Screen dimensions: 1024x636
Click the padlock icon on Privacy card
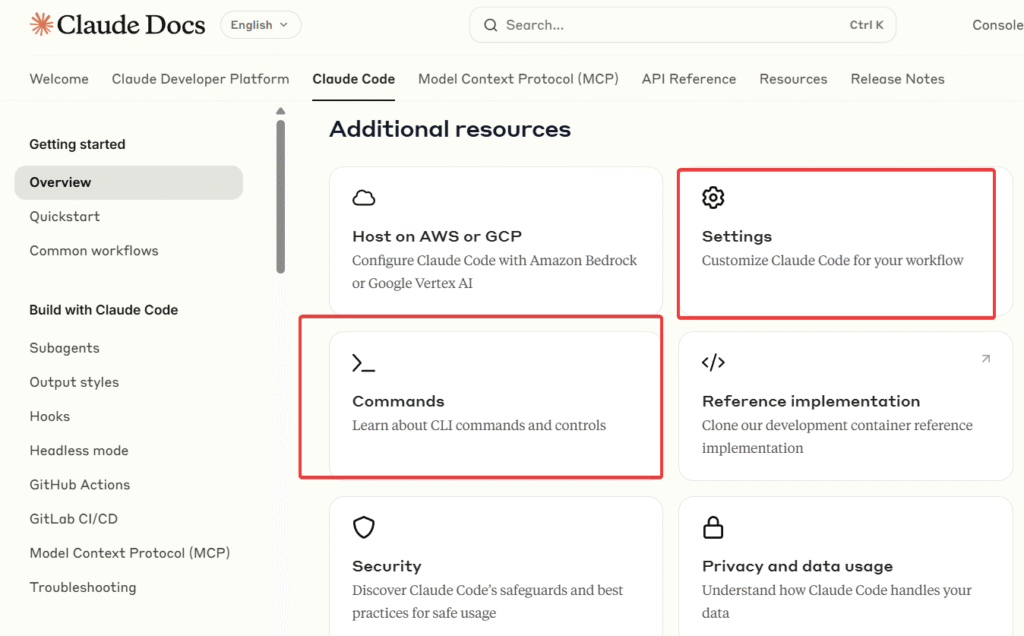[713, 527]
